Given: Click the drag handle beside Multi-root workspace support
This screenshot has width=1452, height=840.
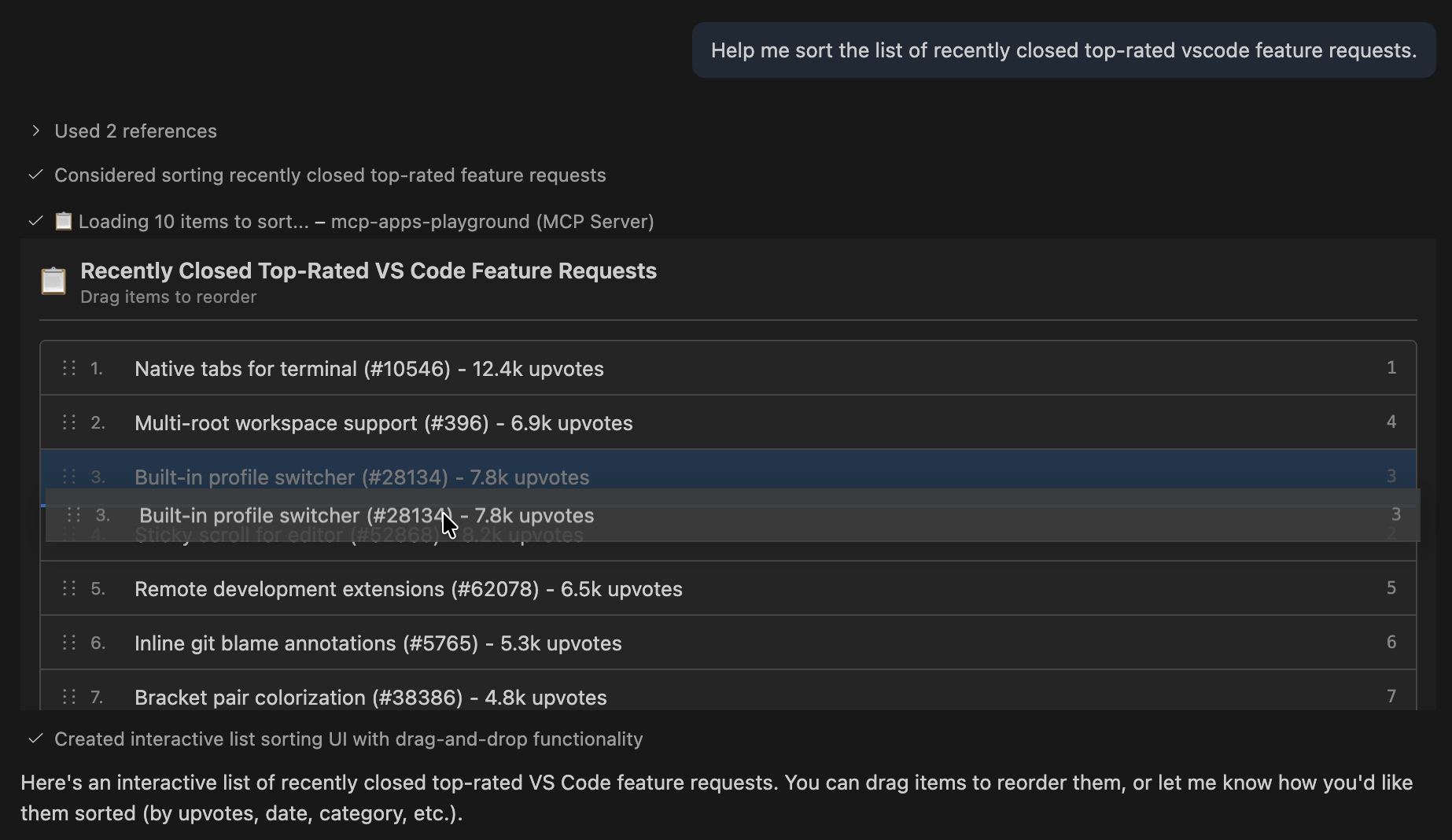Looking at the screenshot, I should pos(68,422).
